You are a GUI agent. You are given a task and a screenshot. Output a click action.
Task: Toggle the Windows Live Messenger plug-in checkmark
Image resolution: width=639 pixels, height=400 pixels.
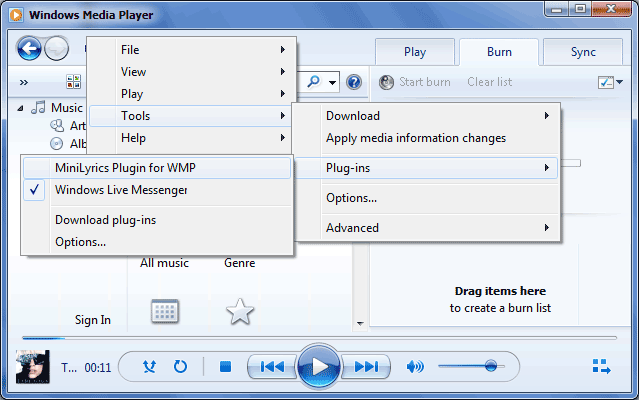coord(35,190)
